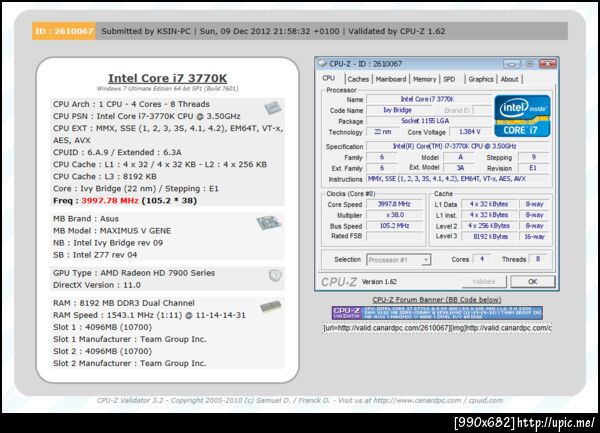This screenshot has width=600, height=433.
Task: Click the Cores value 4
Action: tap(482, 259)
